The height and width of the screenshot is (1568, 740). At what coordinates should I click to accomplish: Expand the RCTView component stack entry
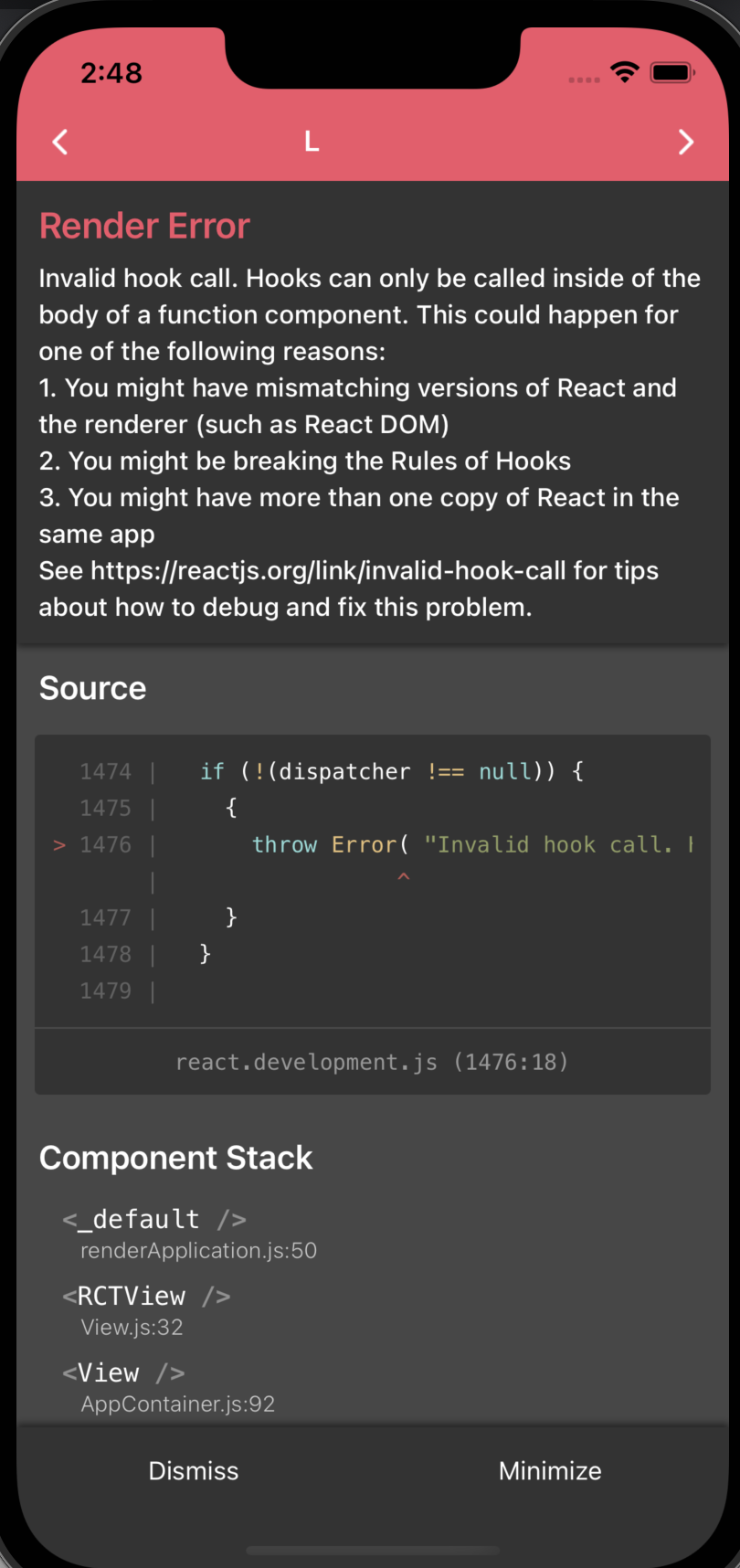(145, 1296)
